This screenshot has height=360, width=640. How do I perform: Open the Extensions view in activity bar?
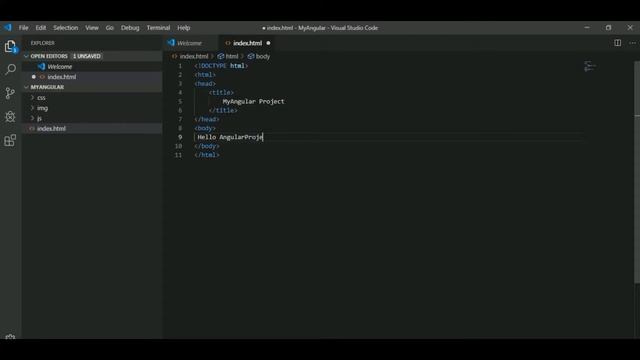point(10,140)
